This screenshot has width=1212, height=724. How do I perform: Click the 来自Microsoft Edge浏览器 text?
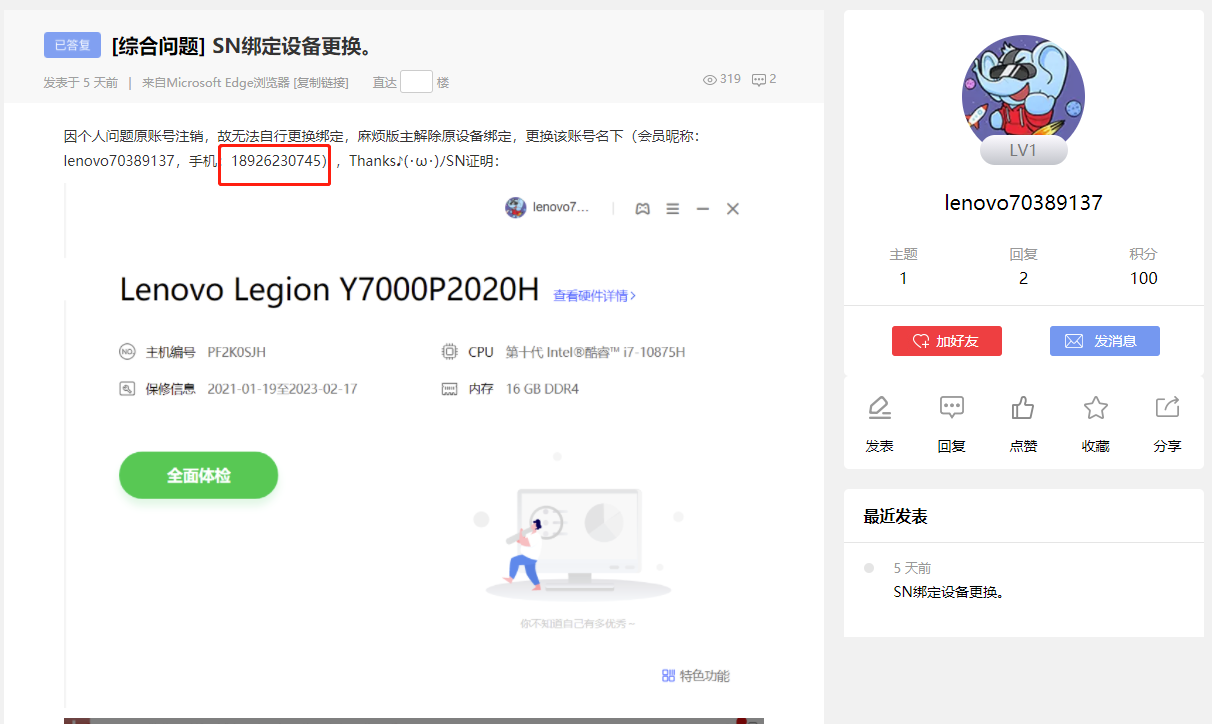[215, 82]
